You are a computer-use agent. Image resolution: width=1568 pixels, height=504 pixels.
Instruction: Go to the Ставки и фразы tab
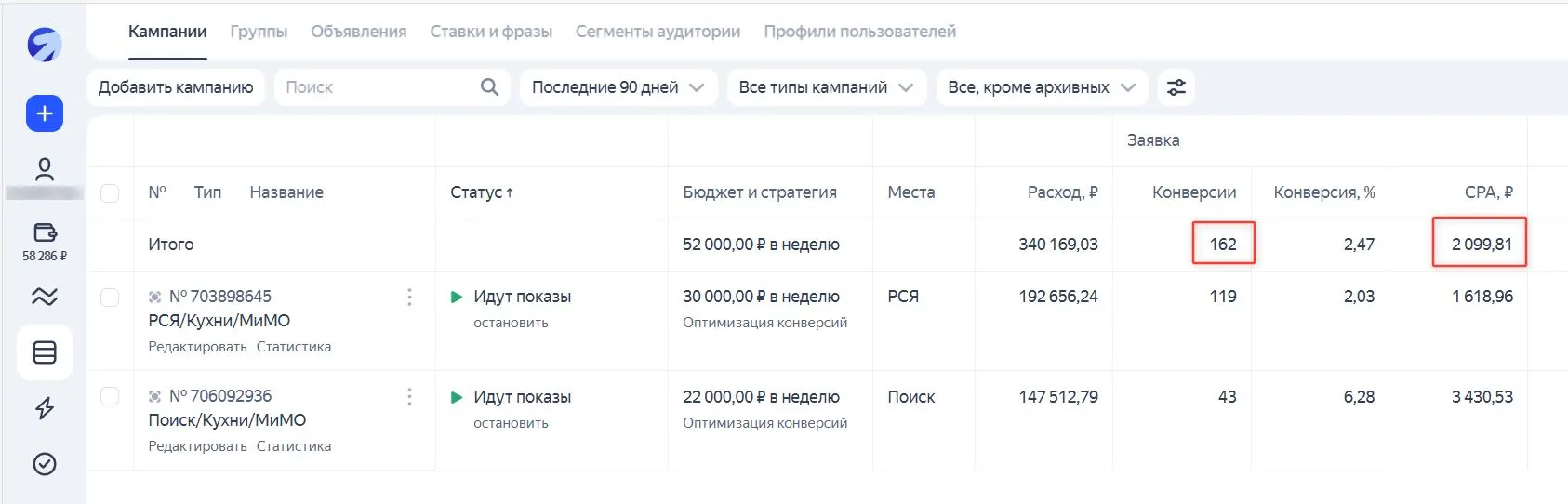click(x=490, y=32)
